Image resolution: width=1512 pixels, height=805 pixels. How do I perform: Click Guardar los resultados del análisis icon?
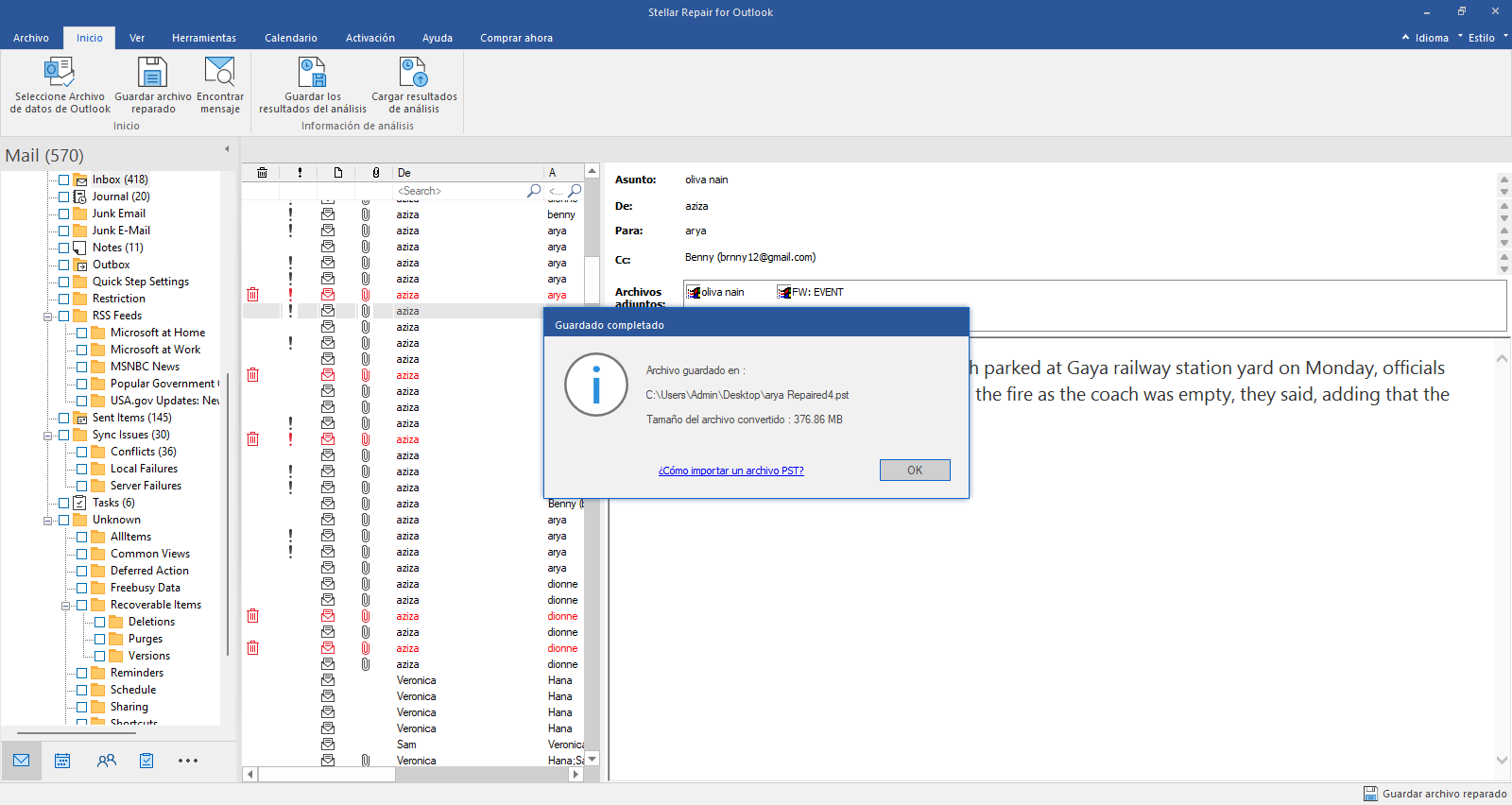[312, 72]
